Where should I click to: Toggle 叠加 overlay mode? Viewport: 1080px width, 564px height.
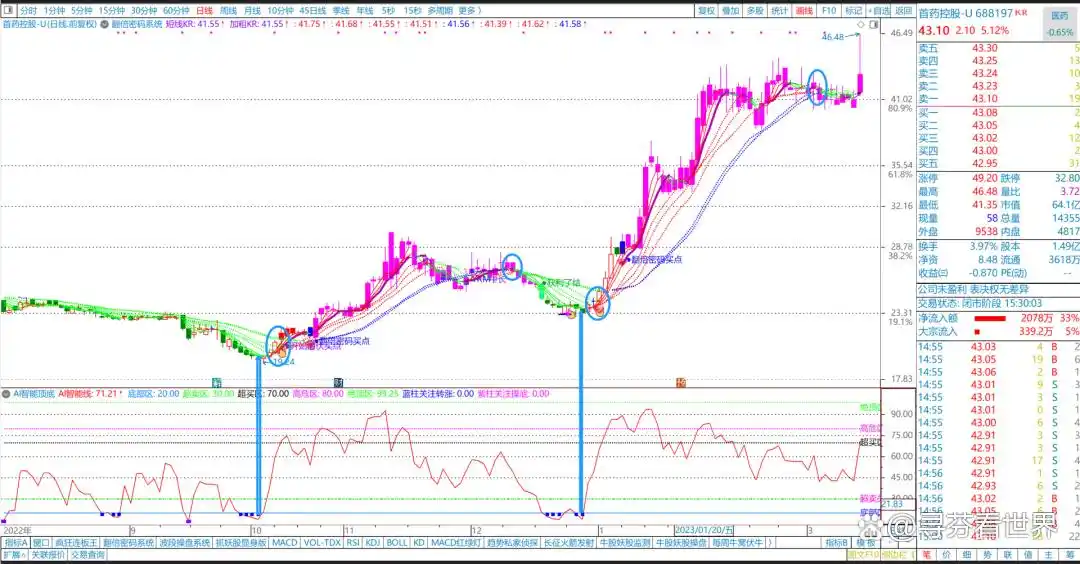click(x=731, y=10)
